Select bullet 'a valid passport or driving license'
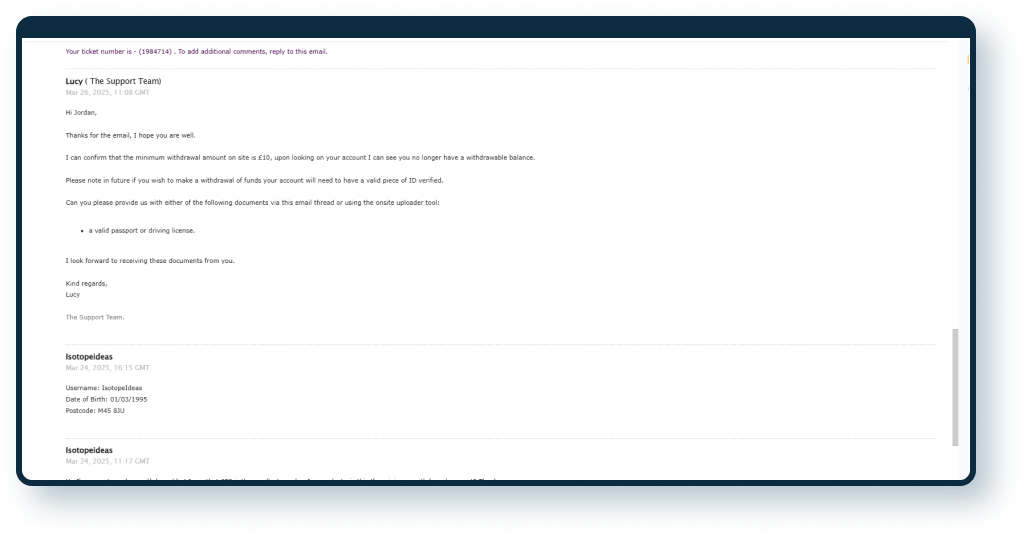The width and height of the screenshot is (1024, 534). coord(142,230)
